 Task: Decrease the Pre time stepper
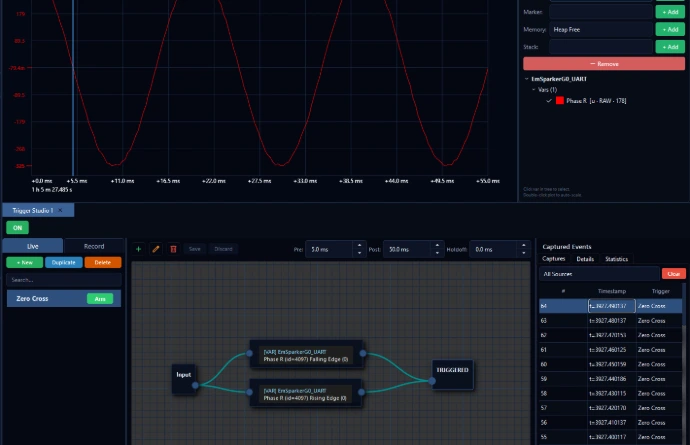pyautogui.click(x=360, y=253)
